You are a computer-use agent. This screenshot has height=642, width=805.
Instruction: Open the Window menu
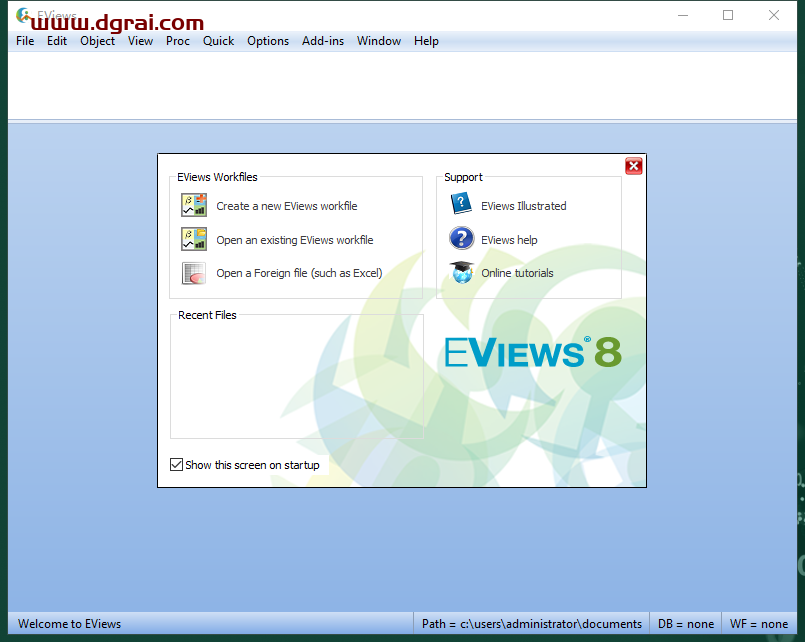tap(379, 41)
